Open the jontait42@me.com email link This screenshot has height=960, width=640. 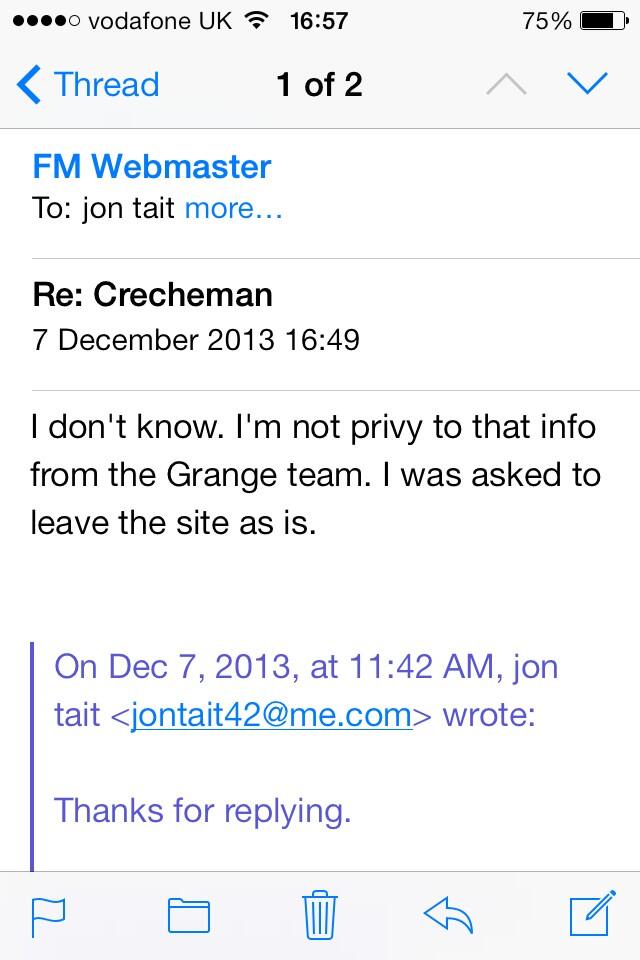[271, 714]
